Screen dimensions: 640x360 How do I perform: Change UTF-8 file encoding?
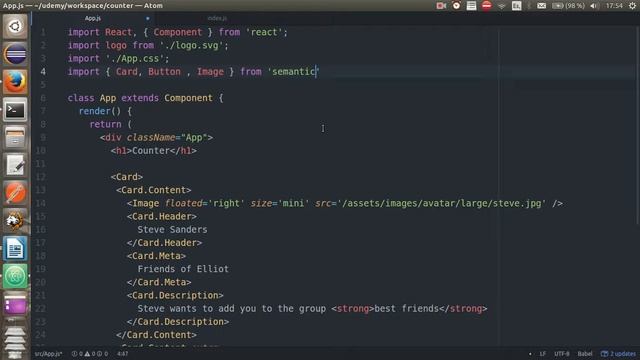(562, 354)
